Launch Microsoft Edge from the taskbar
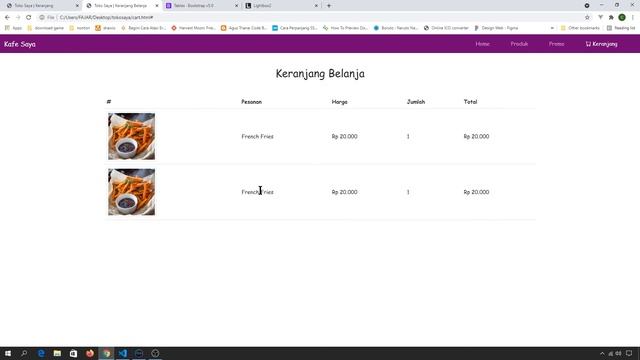 41,353
